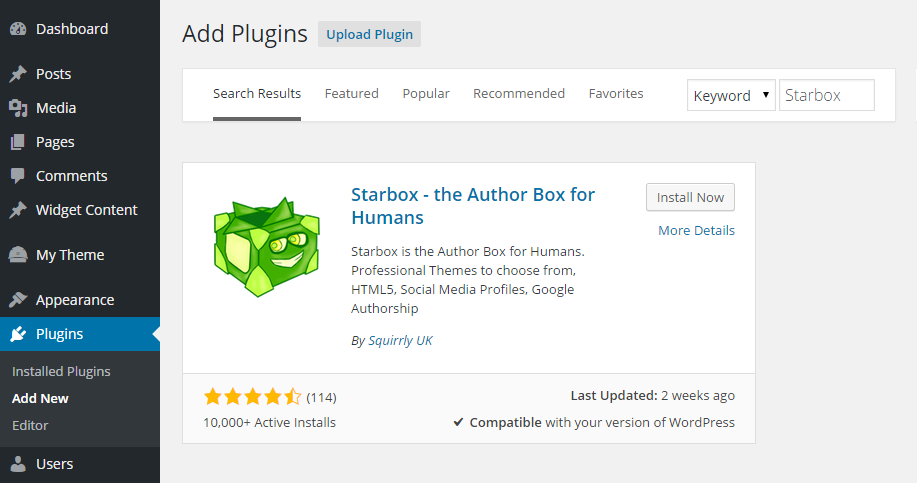Open Installed Plugins in the submenu

(x=61, y=372)
